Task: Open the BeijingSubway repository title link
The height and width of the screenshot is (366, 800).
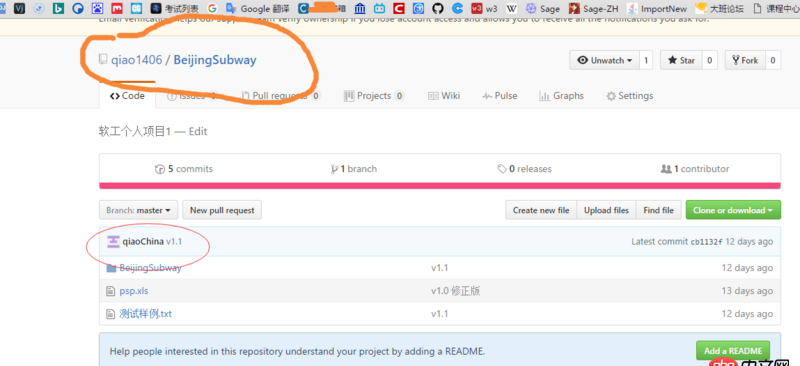Action: click(x=215, y=60)
